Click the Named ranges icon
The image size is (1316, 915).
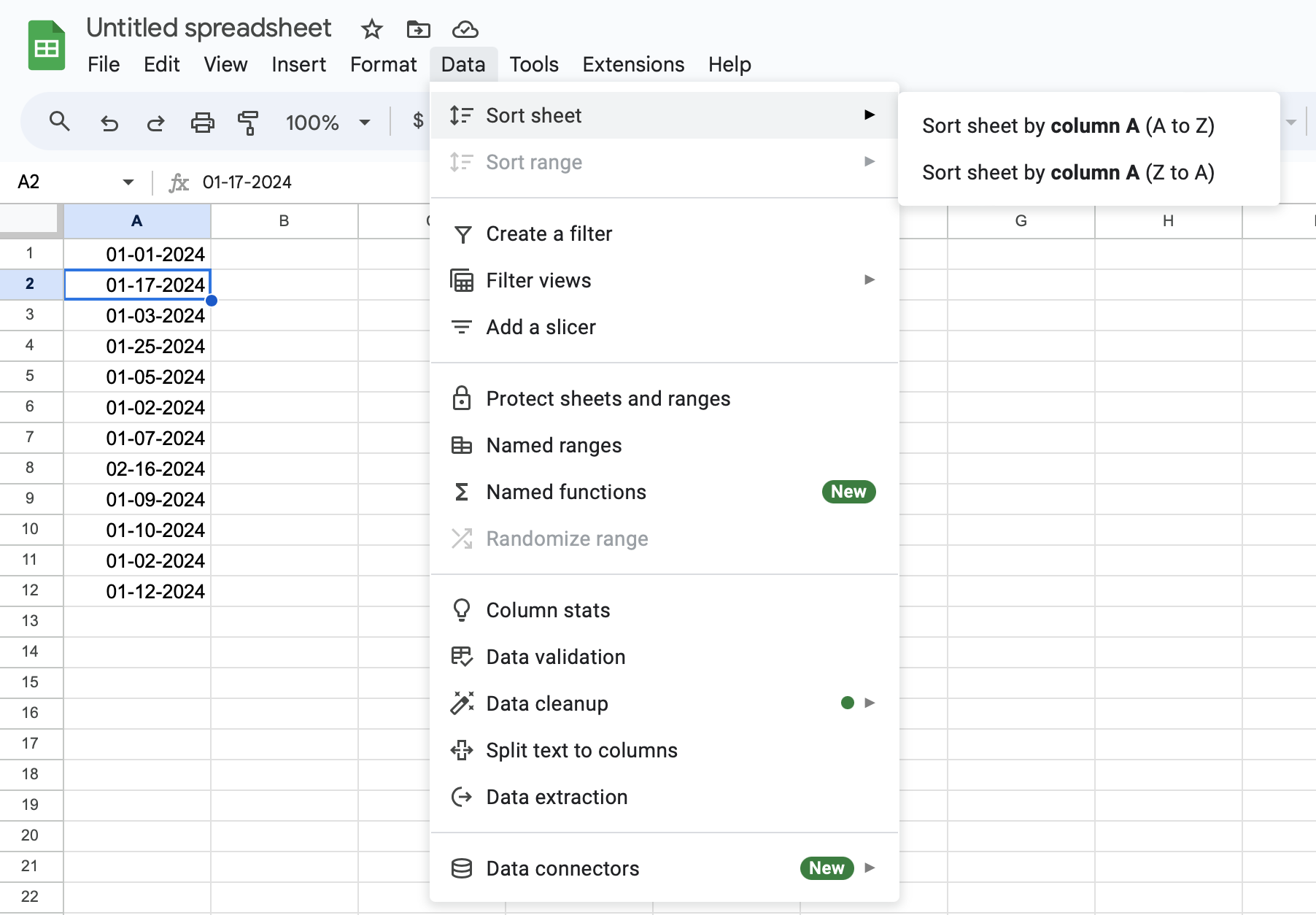[x=462, y=445]
